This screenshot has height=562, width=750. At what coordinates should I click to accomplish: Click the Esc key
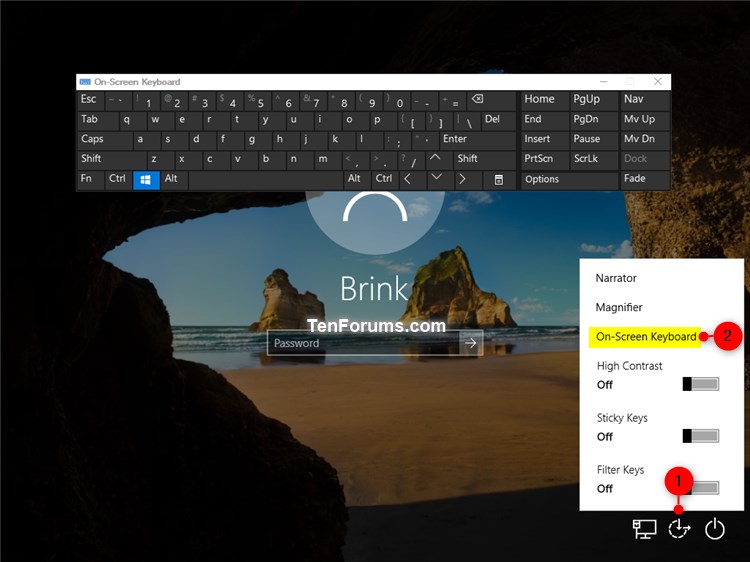tap(90, 101)
